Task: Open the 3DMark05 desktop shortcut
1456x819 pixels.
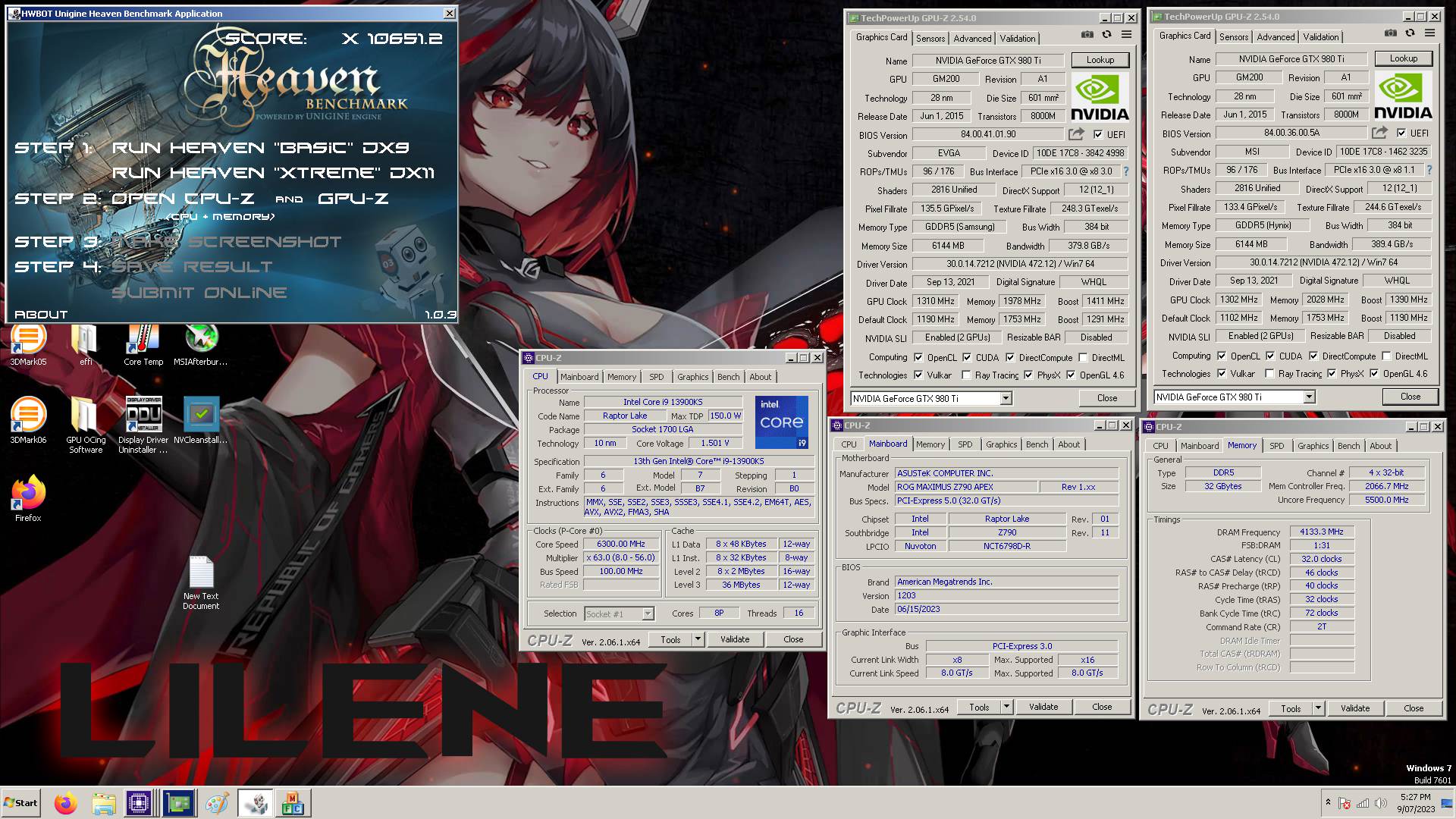Action: pos(28,345)
